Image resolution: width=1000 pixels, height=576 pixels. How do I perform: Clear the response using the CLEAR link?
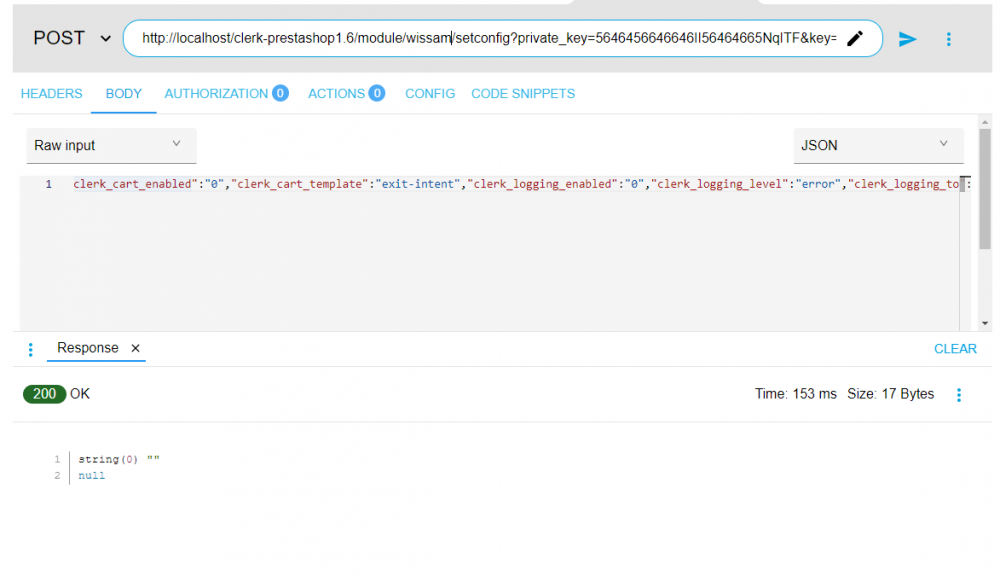point(955,348)
